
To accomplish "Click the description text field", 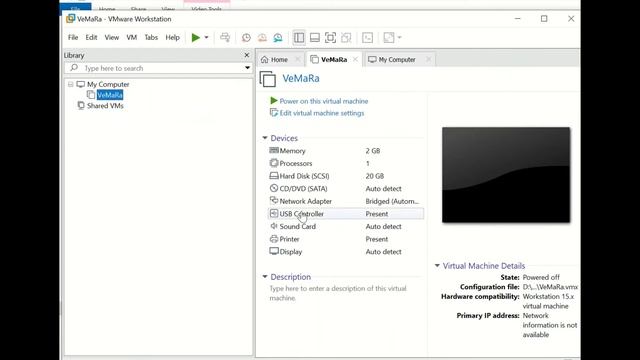I will click(x=338, y=293).
